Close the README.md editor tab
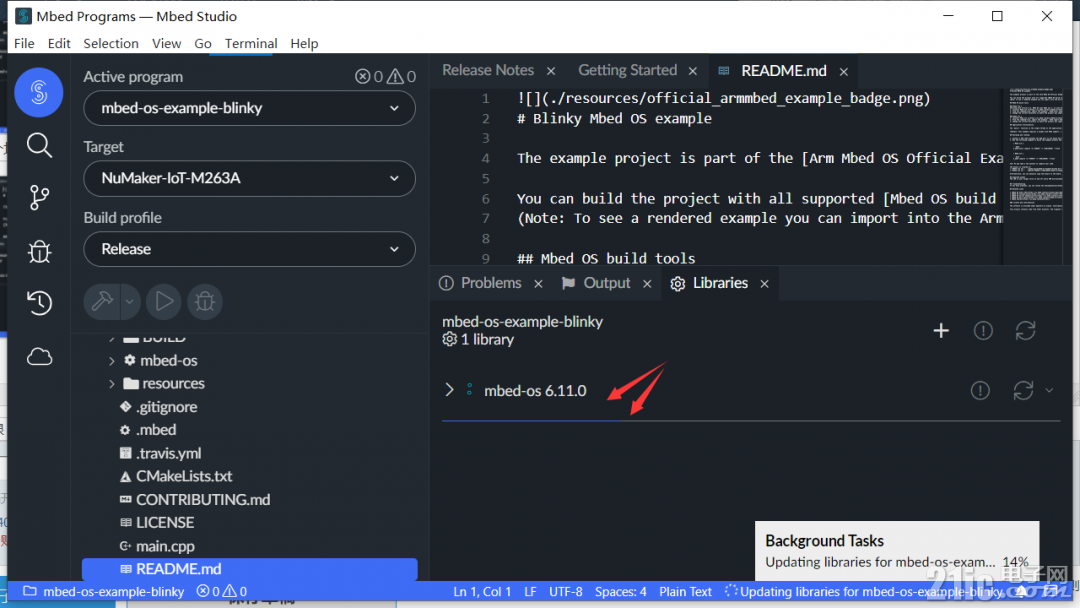The width and height of the screenshot is (1080, 608). [x=844, y=72]
